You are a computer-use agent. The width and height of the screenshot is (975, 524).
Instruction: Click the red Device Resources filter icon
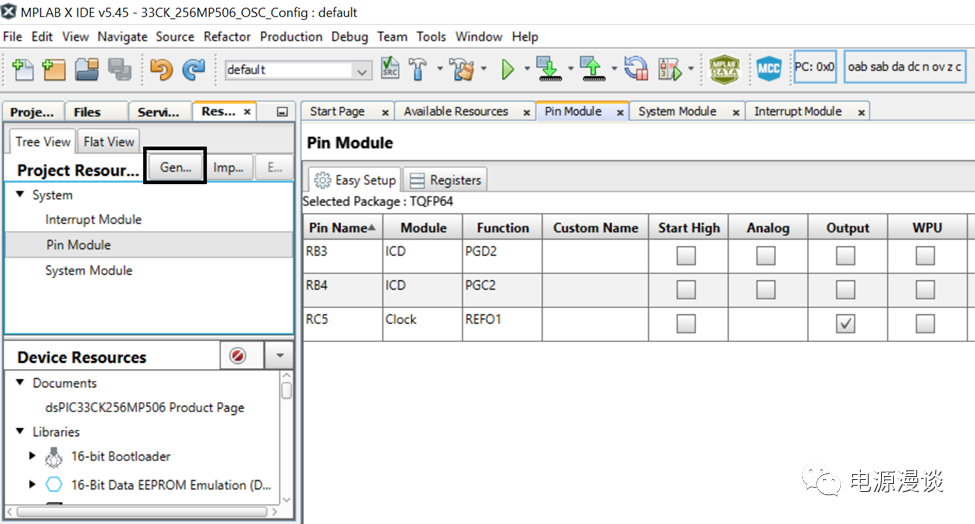(x=238, y=356)
